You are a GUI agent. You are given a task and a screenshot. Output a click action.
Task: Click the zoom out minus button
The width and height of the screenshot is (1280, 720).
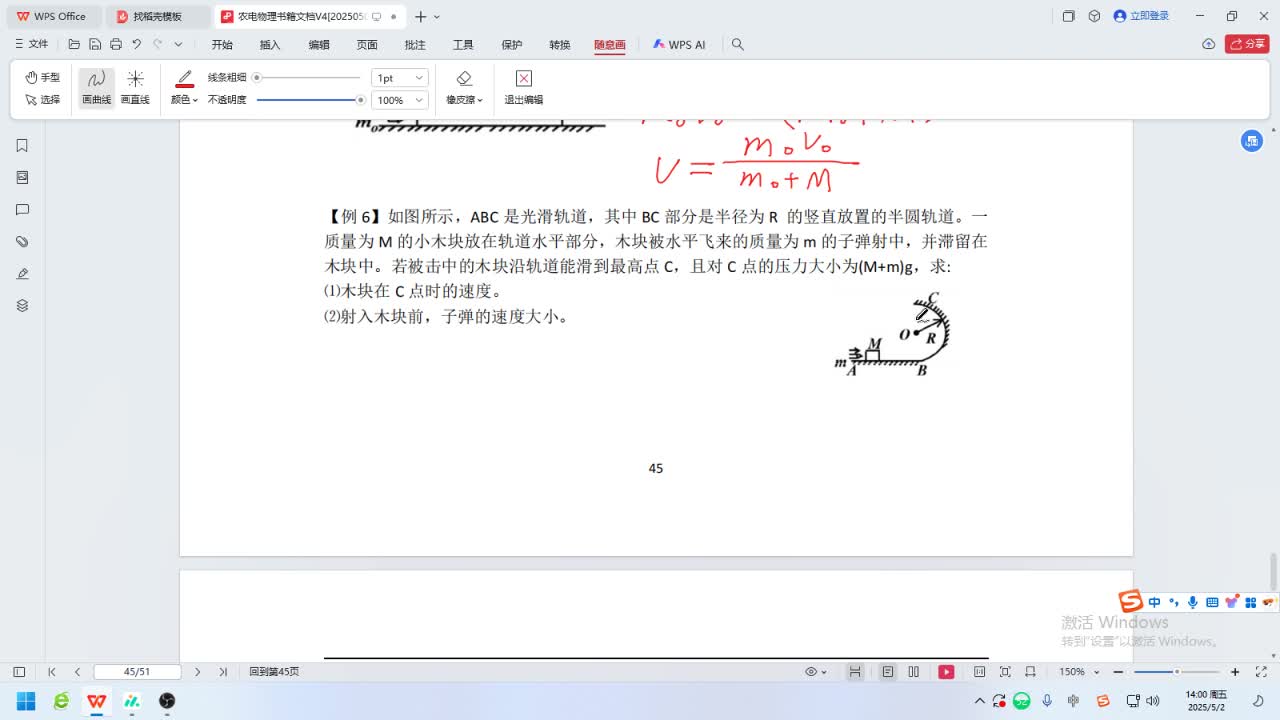click(x=1118, y=672)
